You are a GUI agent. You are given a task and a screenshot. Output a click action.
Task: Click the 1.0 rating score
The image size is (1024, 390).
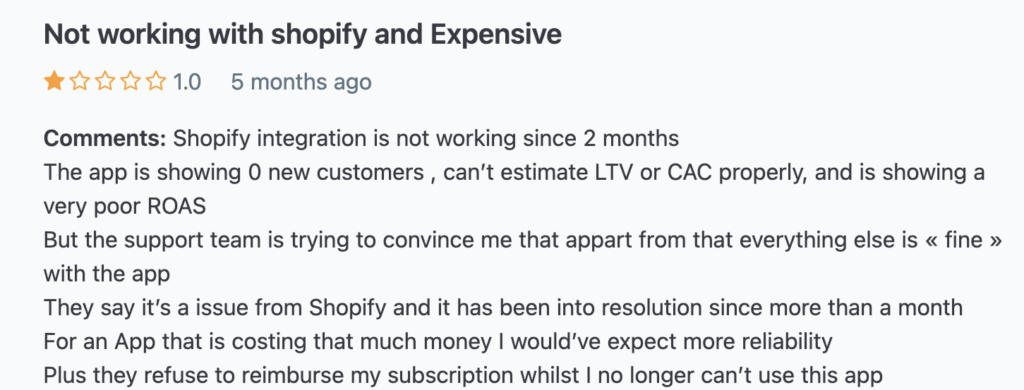tap(187, 82)
